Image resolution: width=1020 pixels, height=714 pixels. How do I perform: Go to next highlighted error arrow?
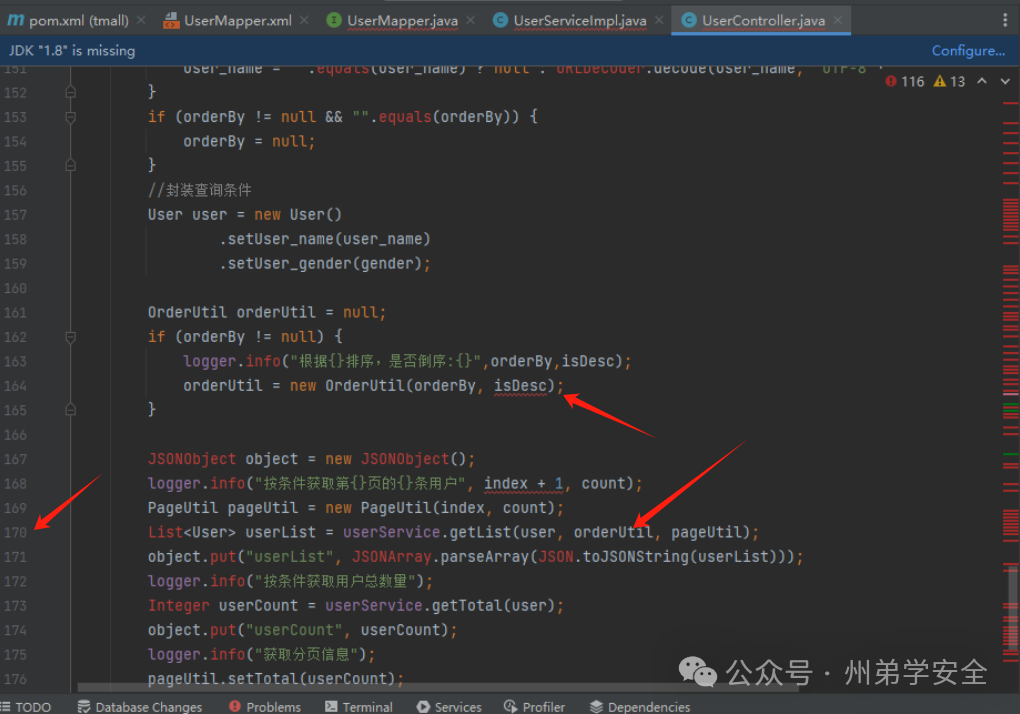[1005, 81]
